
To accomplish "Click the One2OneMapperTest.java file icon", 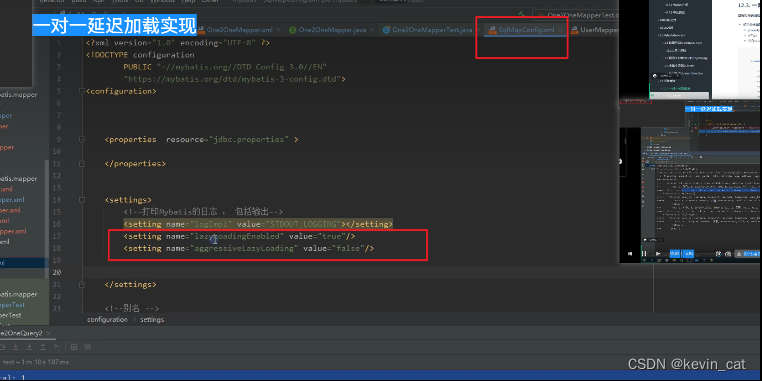I will point(386,30).
